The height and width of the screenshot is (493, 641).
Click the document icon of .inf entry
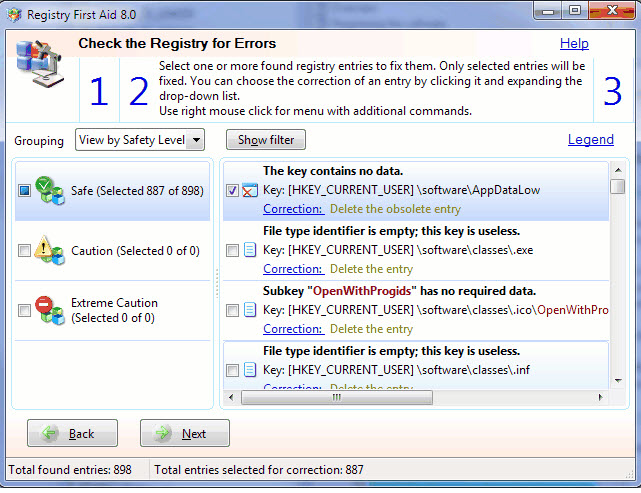[x=250, y=370]
